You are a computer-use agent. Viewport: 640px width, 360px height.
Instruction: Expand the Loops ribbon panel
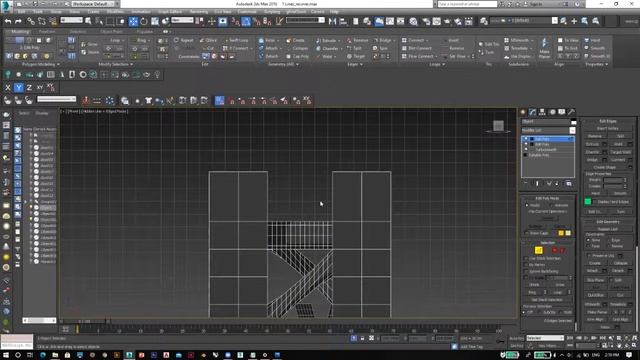tap(436, 64)
